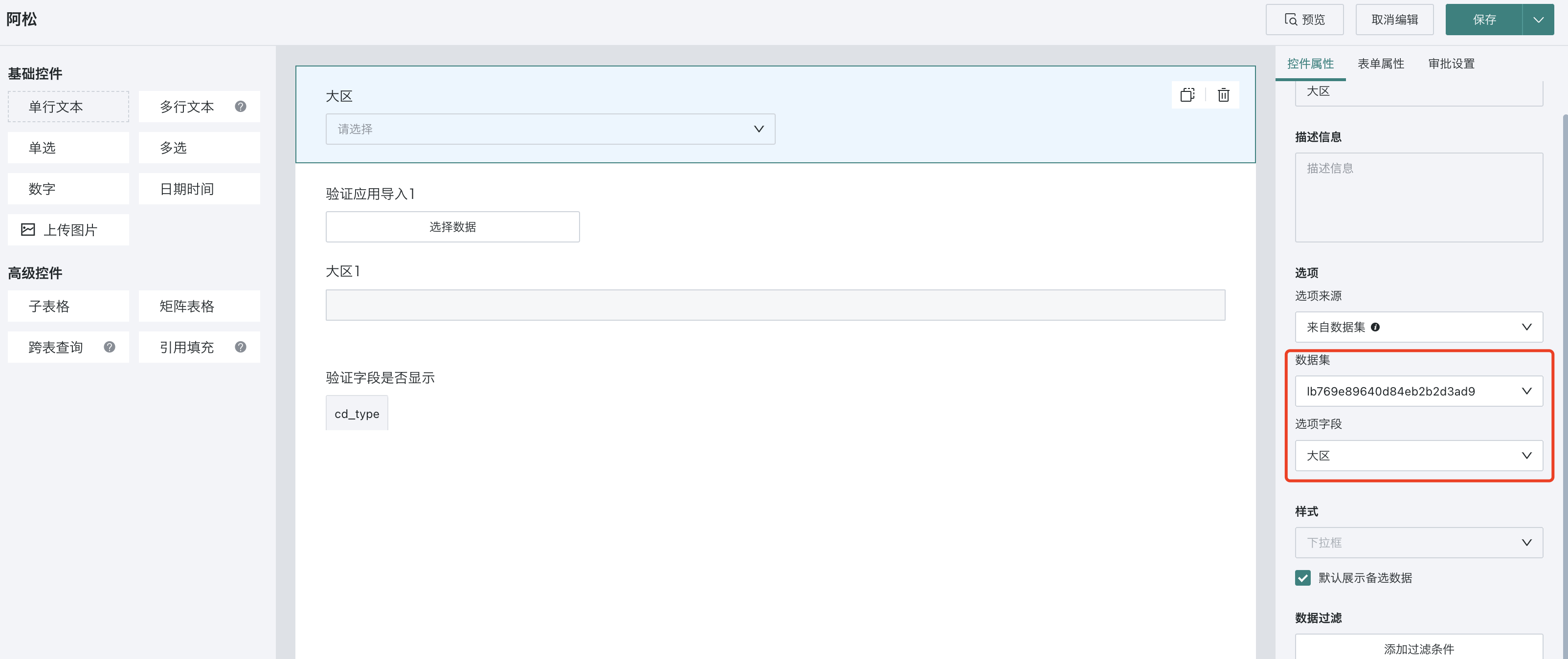1568x659 pixels.
Task: Click the 预览 button
Action: 1304,20
